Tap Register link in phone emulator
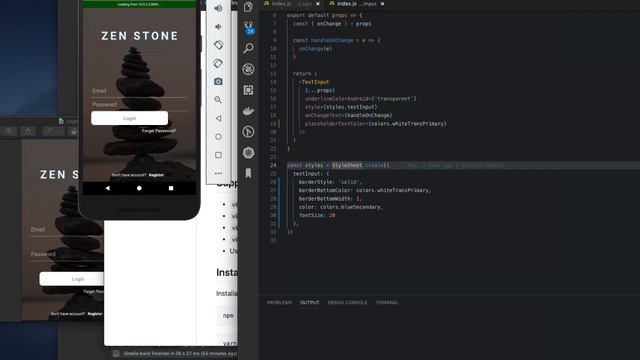This screenshot has height=360, width=640. pyautogui.click(x=156, y=175)
